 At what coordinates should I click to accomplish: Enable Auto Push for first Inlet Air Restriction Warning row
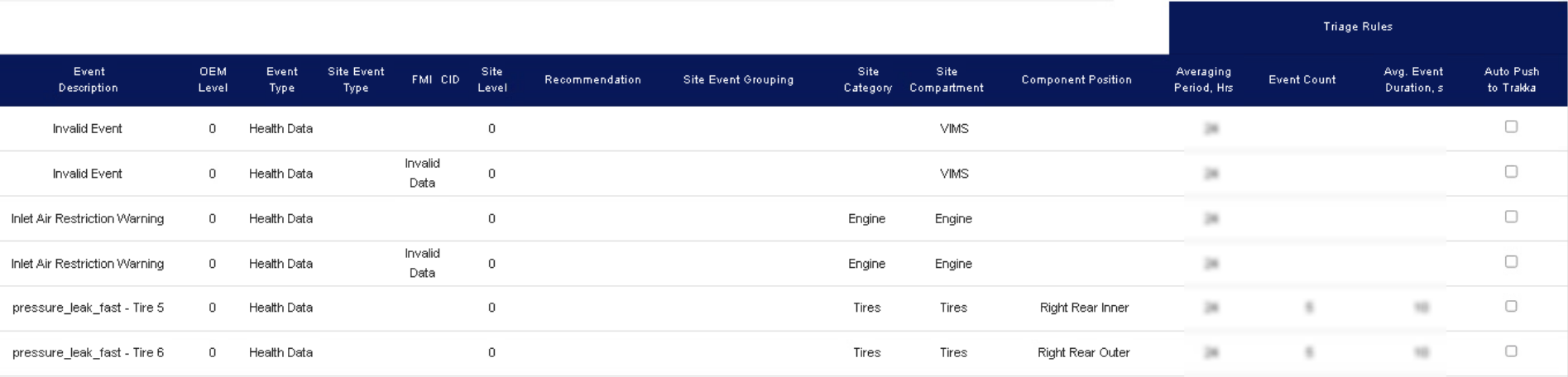click(x=1511, y=217)
